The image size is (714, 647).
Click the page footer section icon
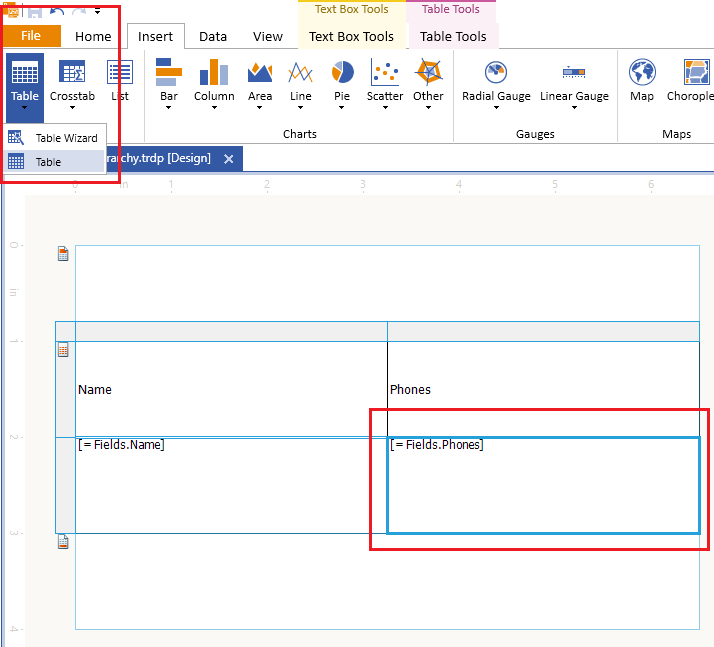[x=63, y=542]
